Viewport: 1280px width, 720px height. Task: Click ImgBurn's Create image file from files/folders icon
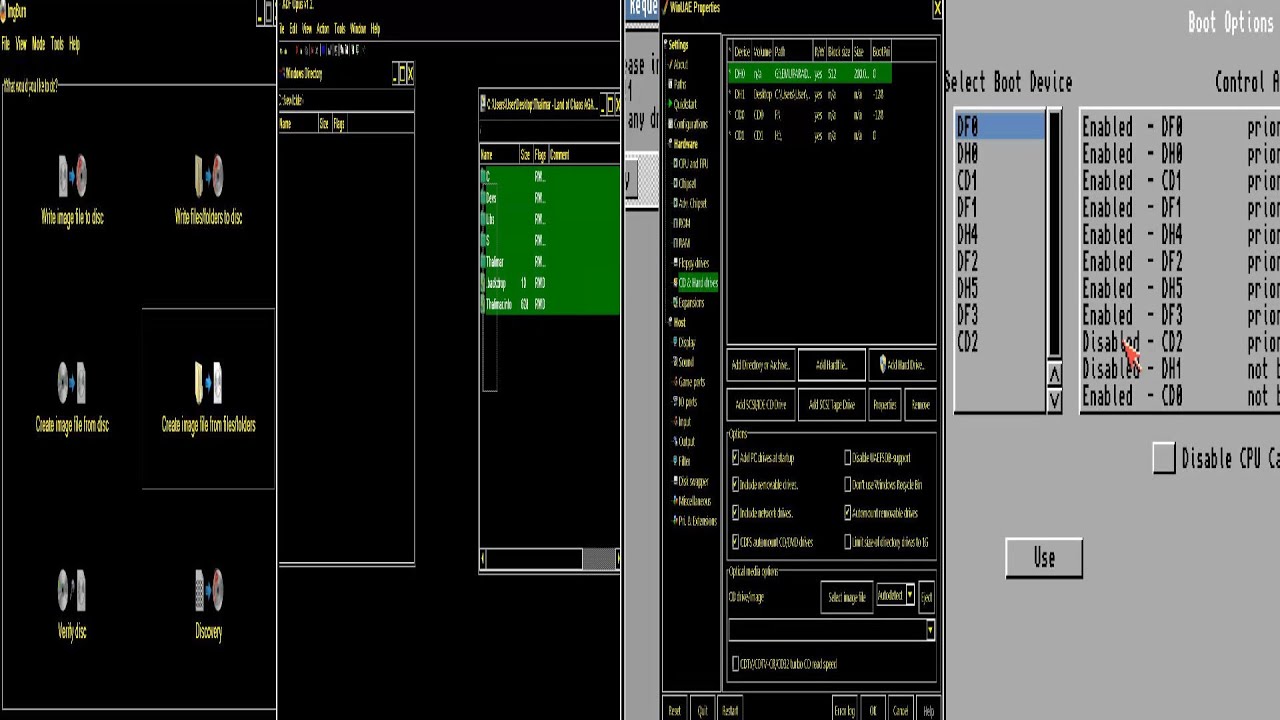pos(208,383)
